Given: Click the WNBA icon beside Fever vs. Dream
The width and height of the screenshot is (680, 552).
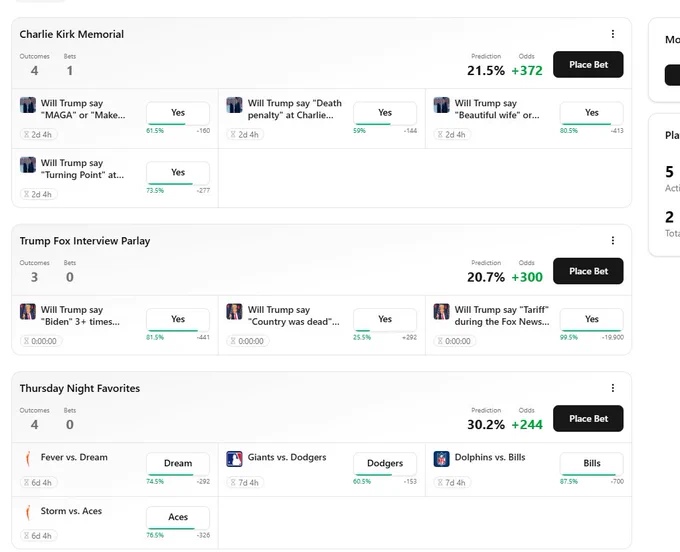Looking at the screenshot, I should coord(28,459).
